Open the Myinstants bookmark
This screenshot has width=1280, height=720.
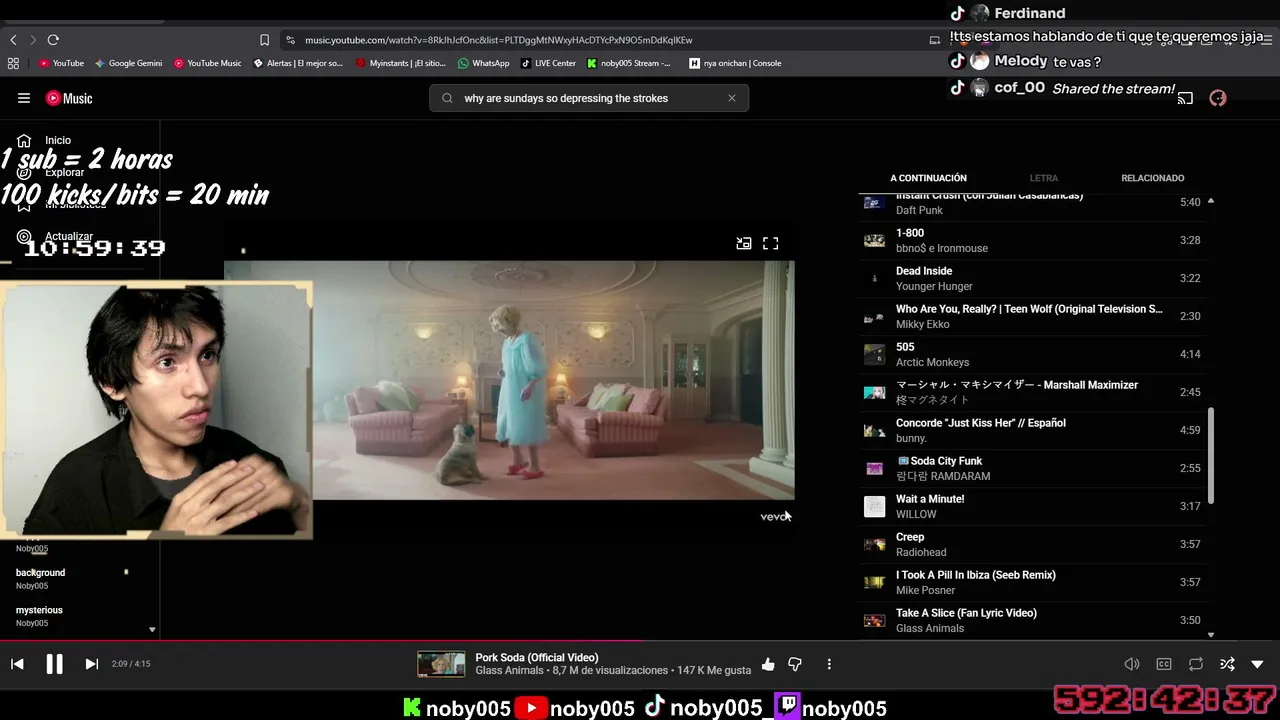pyautogui.click(x=400, y=63)
